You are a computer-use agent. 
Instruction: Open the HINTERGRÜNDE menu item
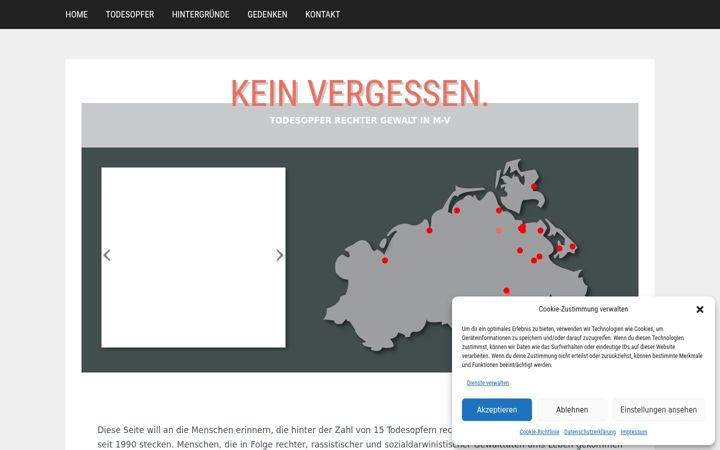point(201,15)
